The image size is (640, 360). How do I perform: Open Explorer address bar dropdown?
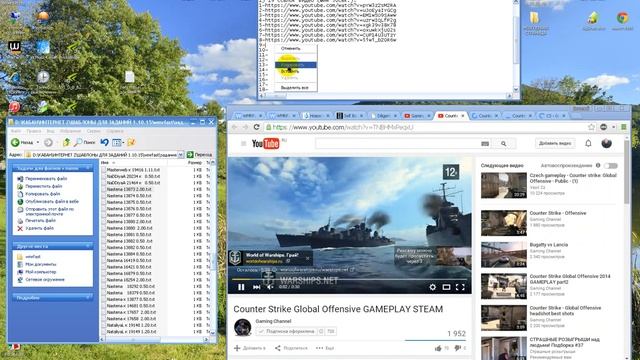(180, 155)
